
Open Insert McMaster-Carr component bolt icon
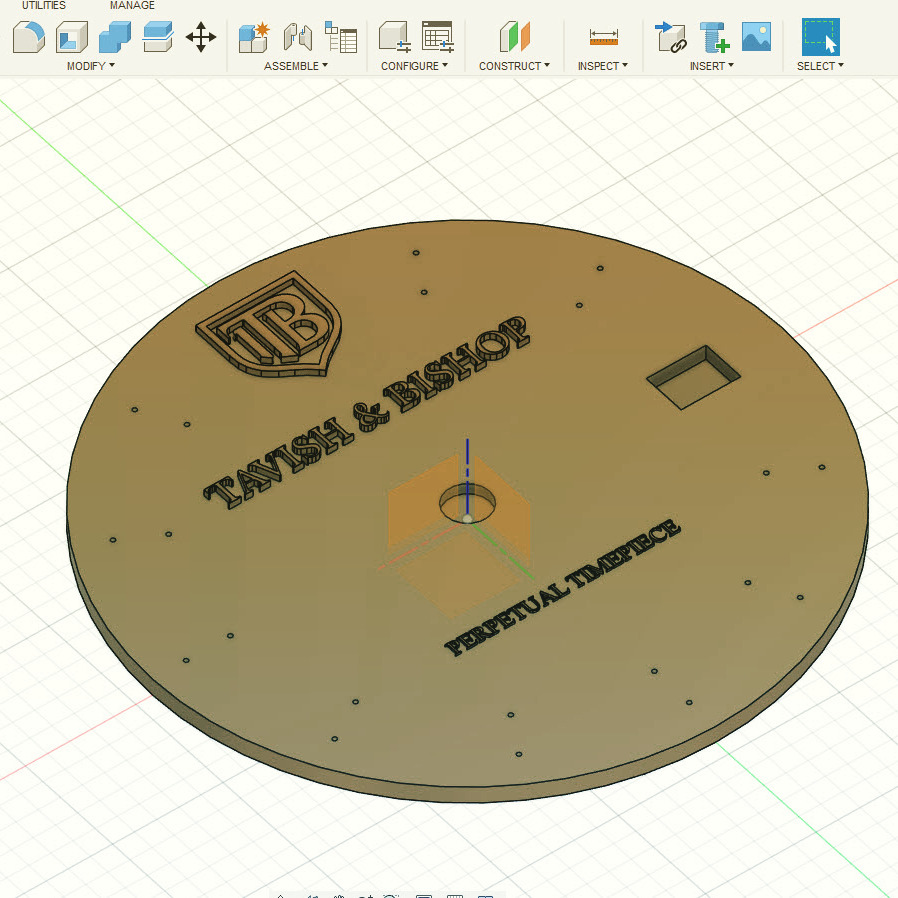[x=714, y=37]
